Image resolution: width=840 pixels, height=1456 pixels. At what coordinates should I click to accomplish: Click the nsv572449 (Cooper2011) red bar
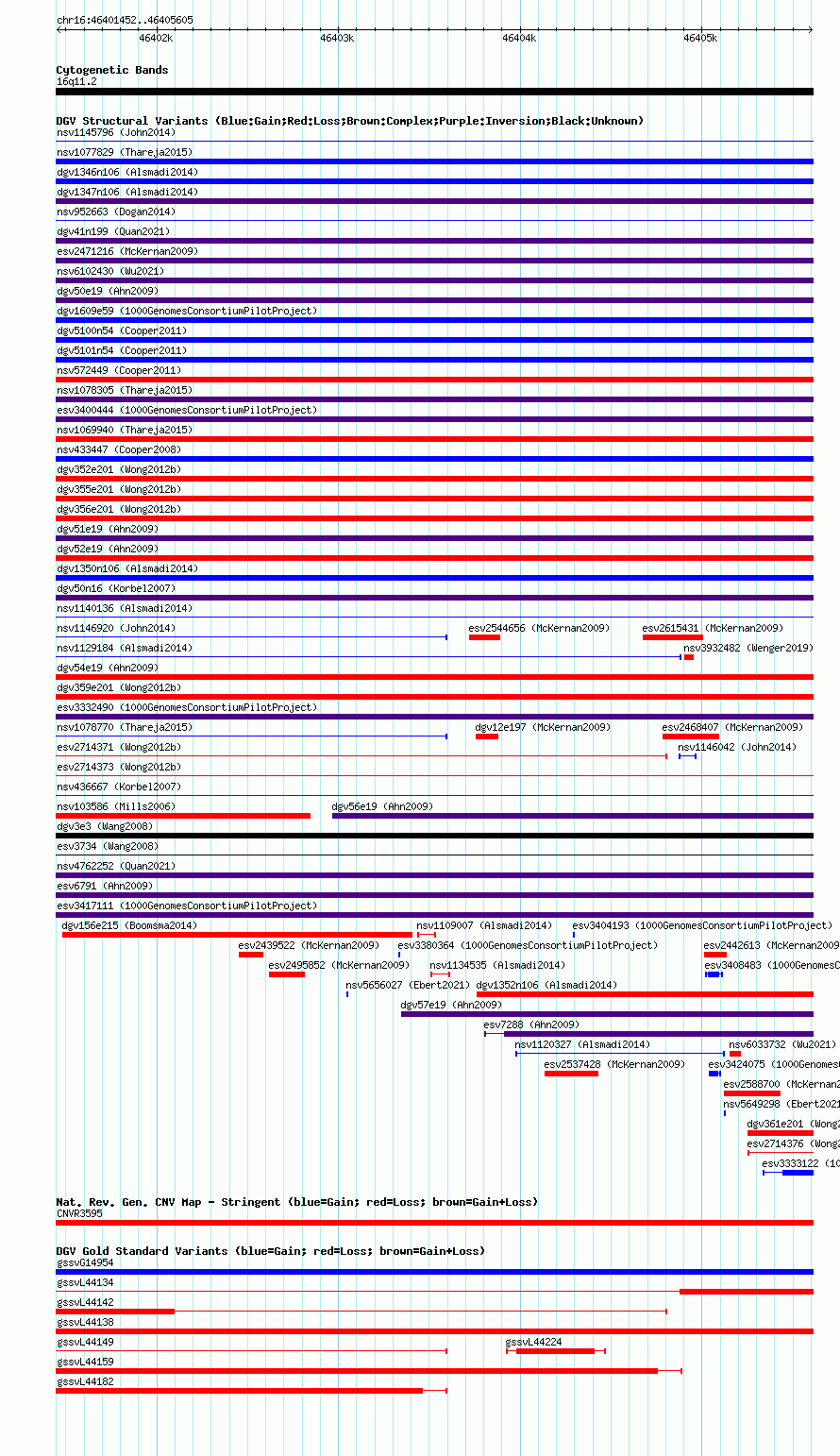click(435, 380)
